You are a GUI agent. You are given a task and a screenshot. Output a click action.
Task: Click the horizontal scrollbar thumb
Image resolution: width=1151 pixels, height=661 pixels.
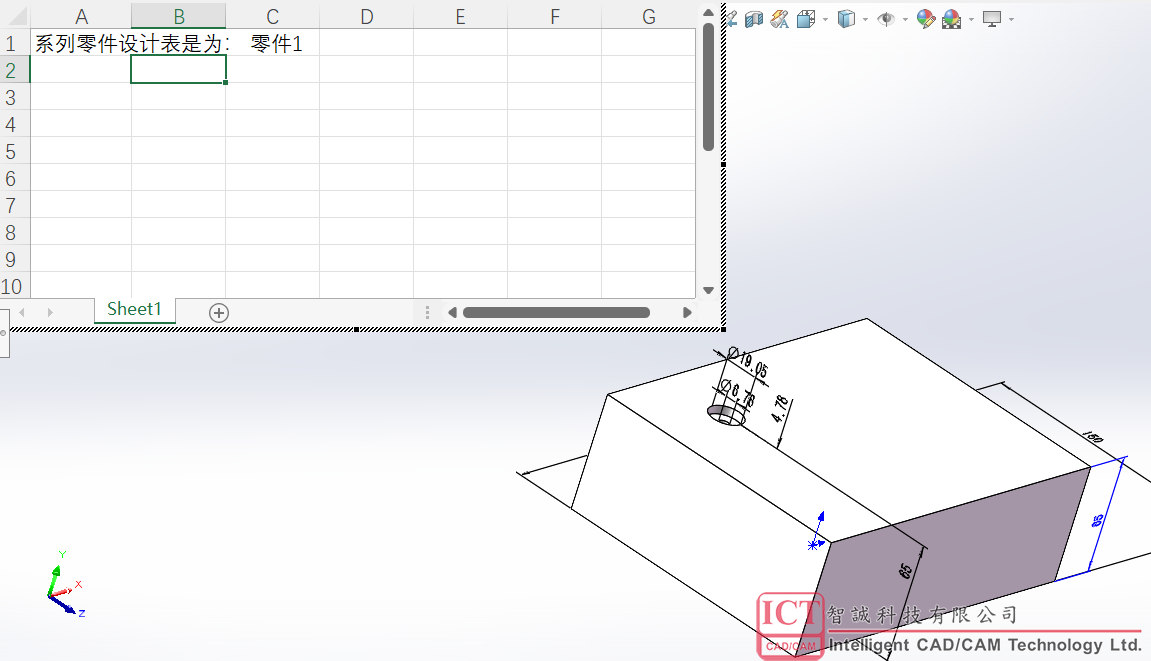556,313
